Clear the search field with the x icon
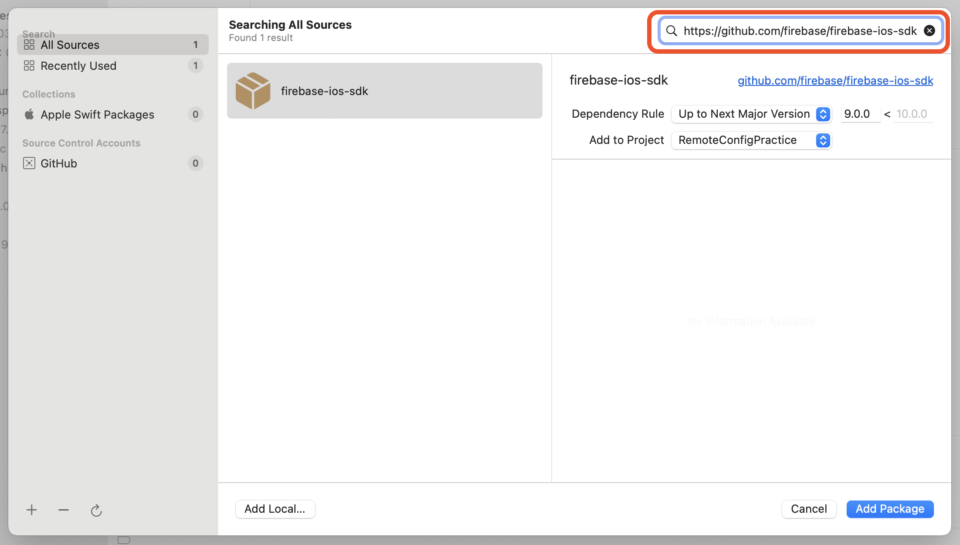 [929, 31]
